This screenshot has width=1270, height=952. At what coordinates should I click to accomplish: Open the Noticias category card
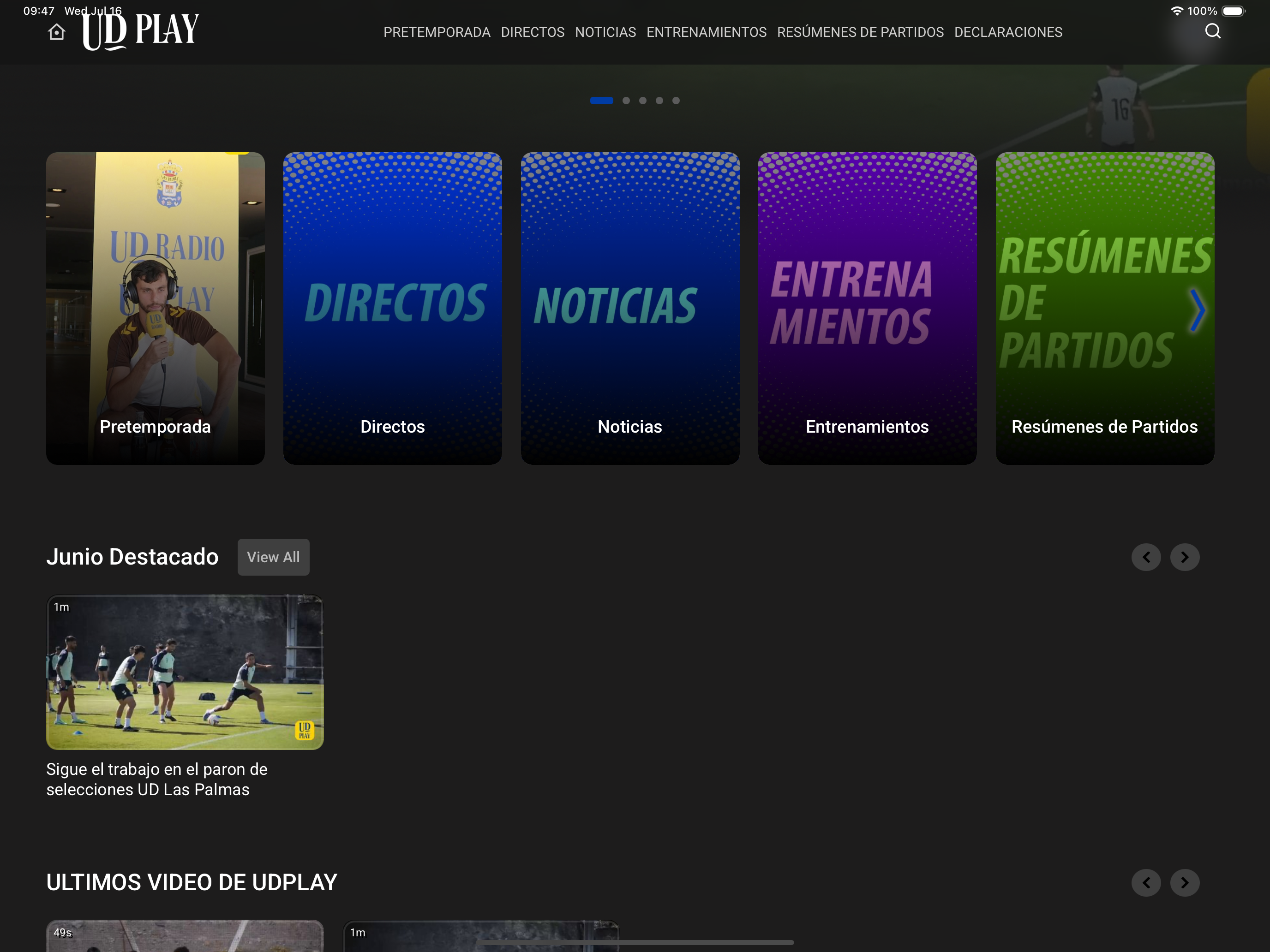tap(630, 308)
